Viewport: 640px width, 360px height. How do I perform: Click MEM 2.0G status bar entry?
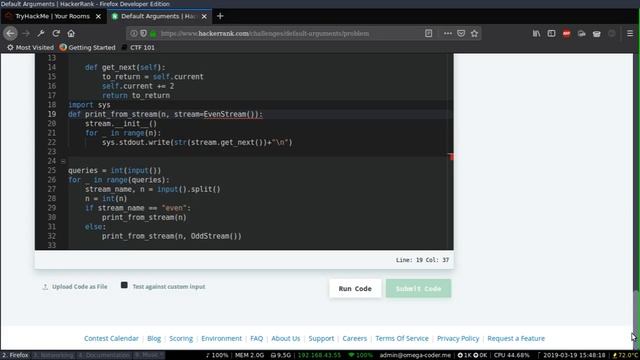tap(249, 355)
